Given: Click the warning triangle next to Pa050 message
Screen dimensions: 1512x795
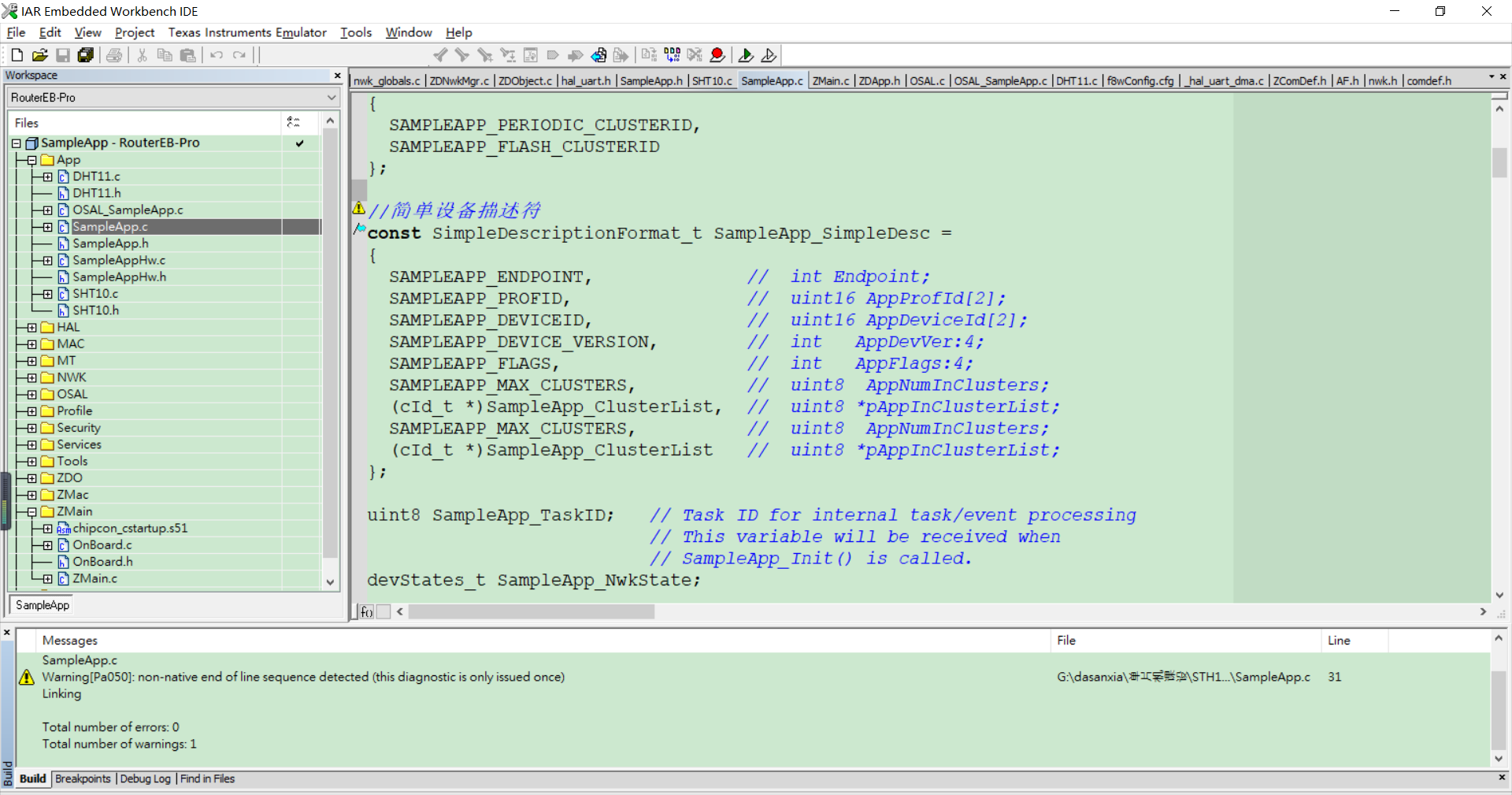Looking at the screenshot, I should 26,677.
